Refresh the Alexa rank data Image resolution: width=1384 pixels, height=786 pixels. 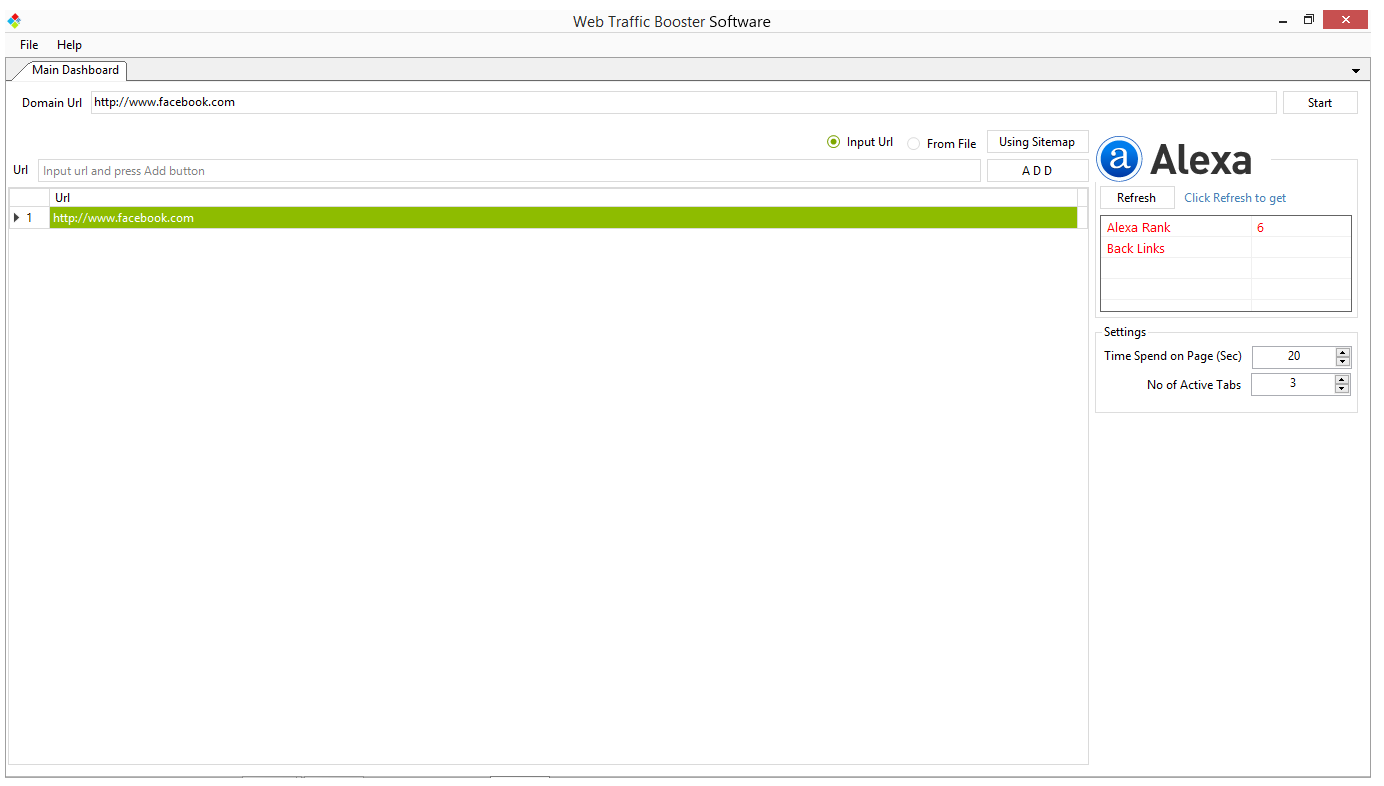click(x=1136, y=198)
